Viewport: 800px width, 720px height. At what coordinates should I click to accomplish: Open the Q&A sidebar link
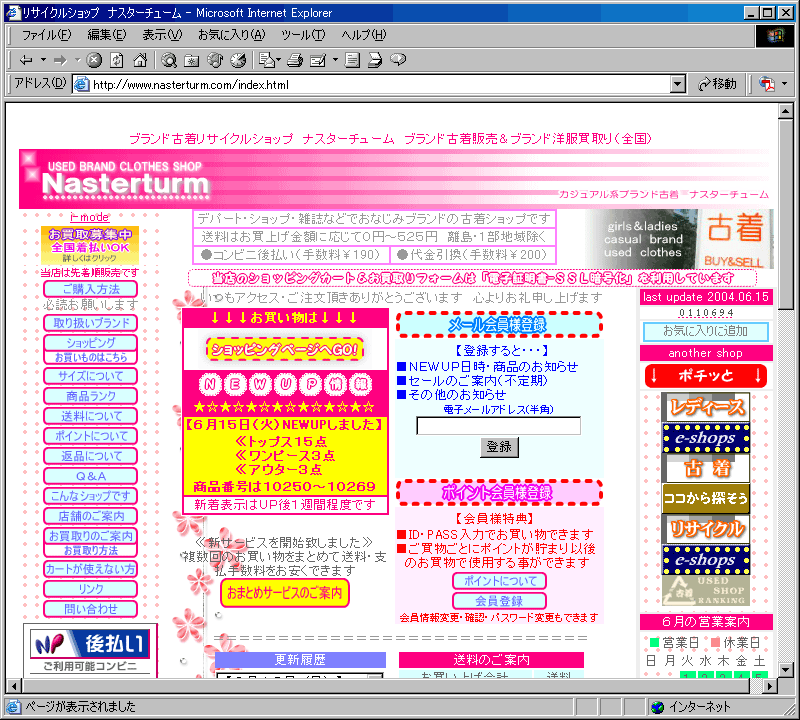pos(90,476)
